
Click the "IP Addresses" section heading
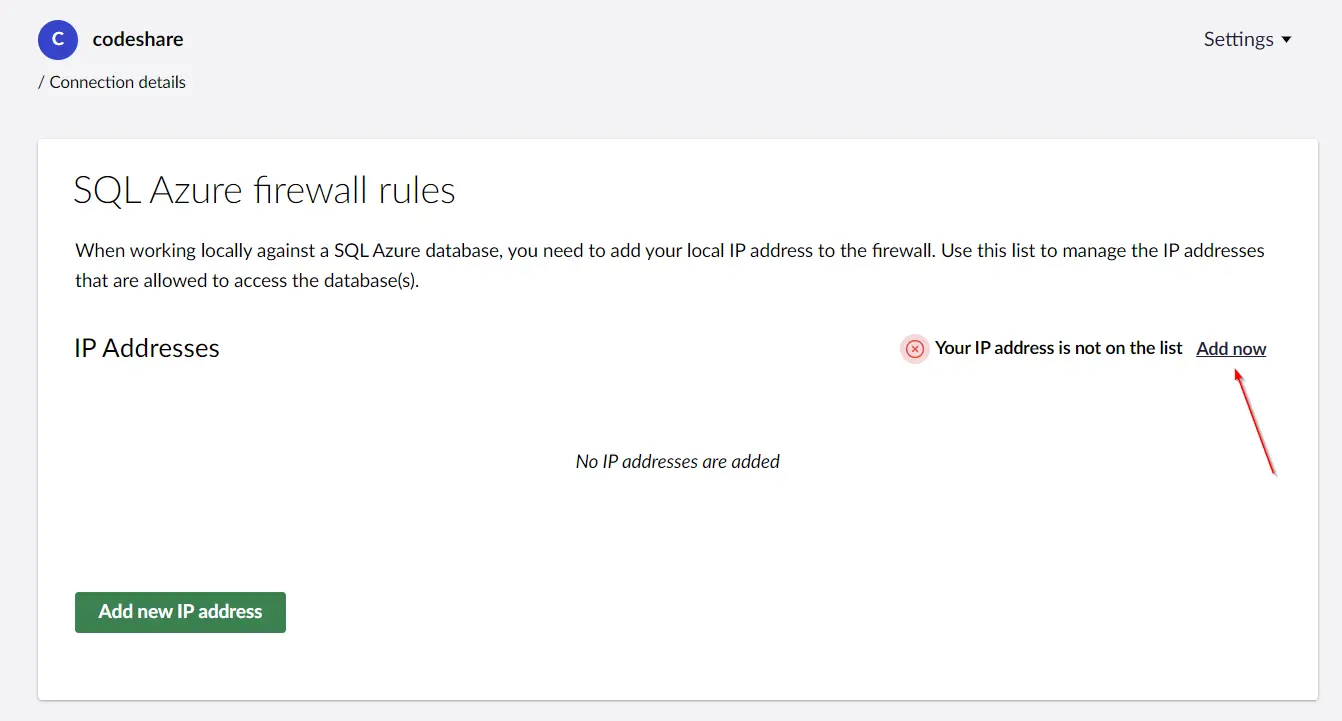(x=147, y=348)
